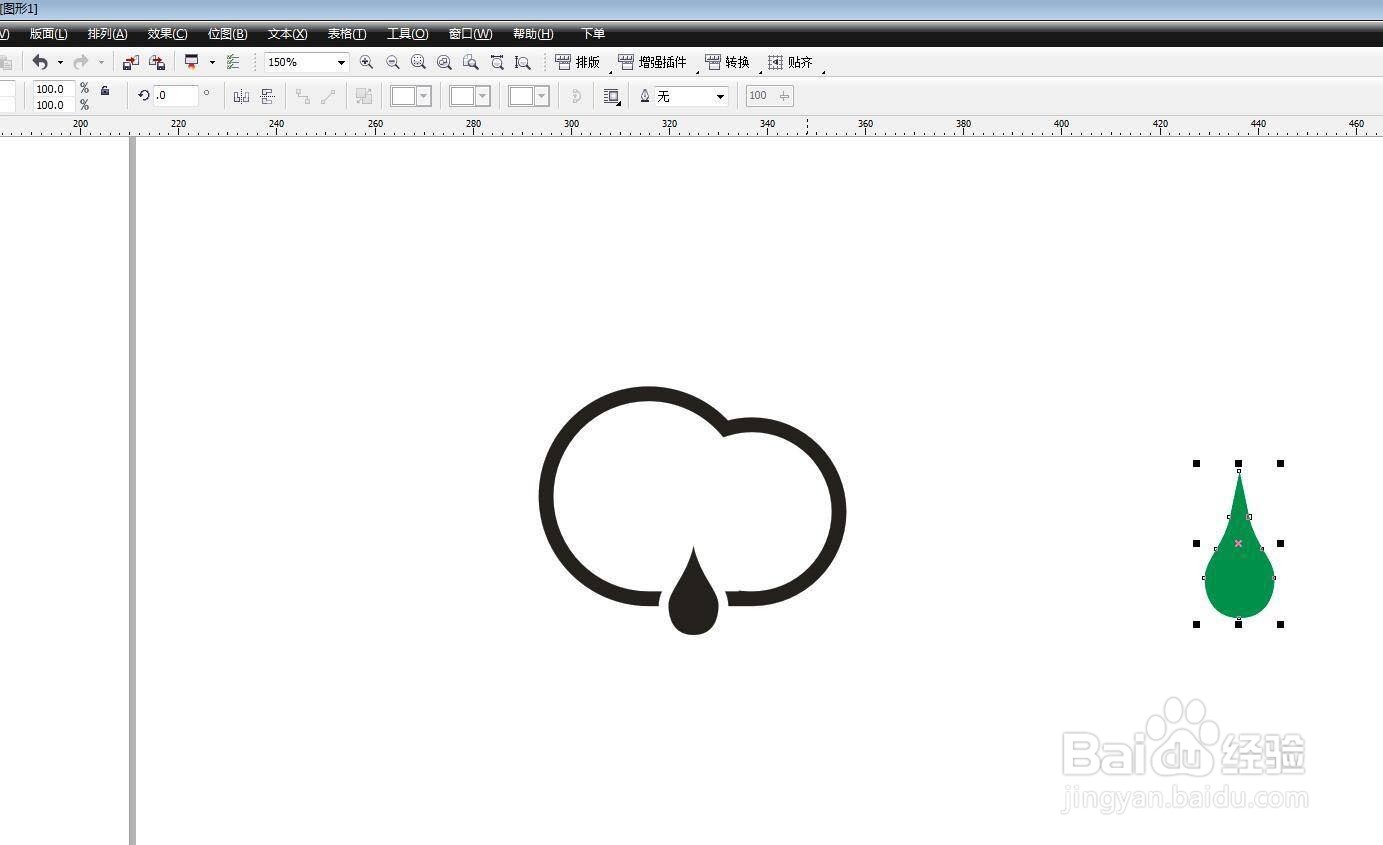1383x845 pixels.
Task: Click the Zoom Out magnifier icon
Action: click(x=393, y=62)
